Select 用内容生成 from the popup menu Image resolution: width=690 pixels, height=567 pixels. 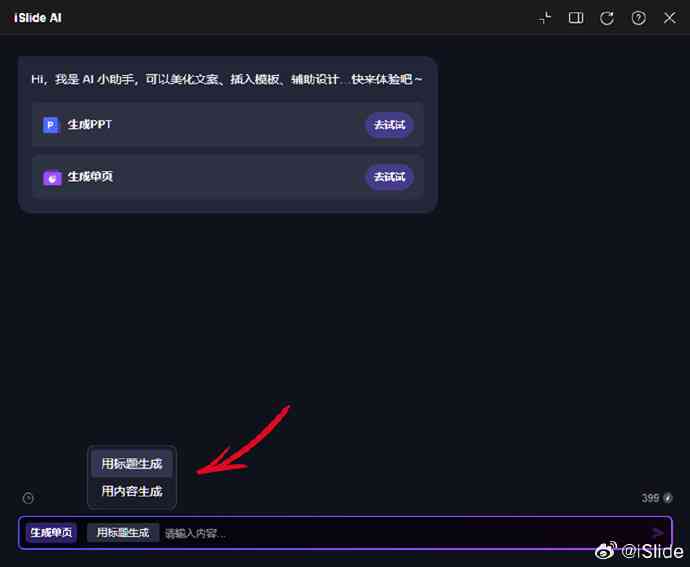tap(132, 491)
